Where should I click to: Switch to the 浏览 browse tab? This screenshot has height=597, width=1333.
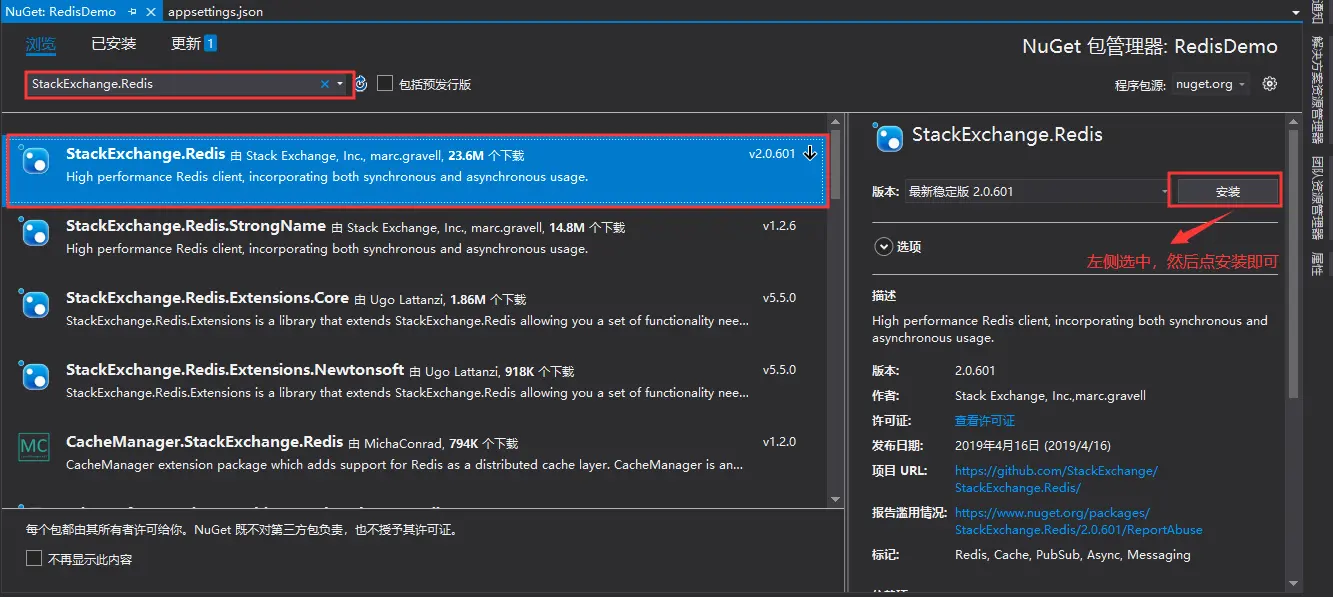[x=41, y=44]
